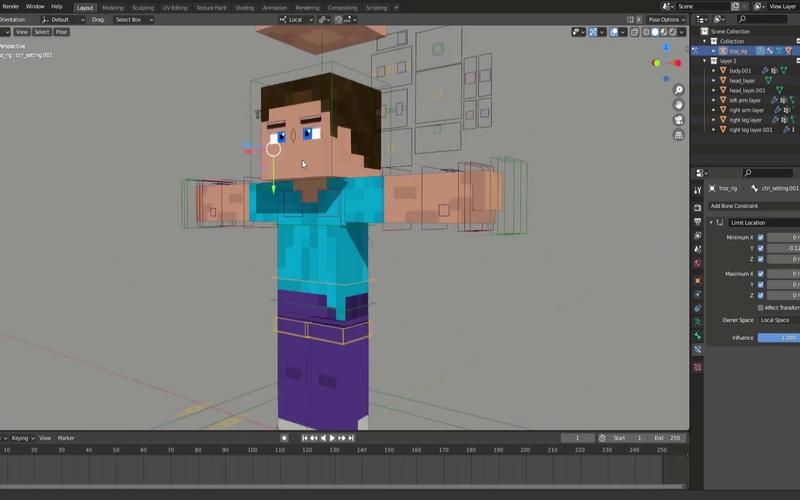Viewport: 800px width, 500px height.
Task: Open the Scene properties tab icon
Action: pyautogui.click(x=697, y=249)
